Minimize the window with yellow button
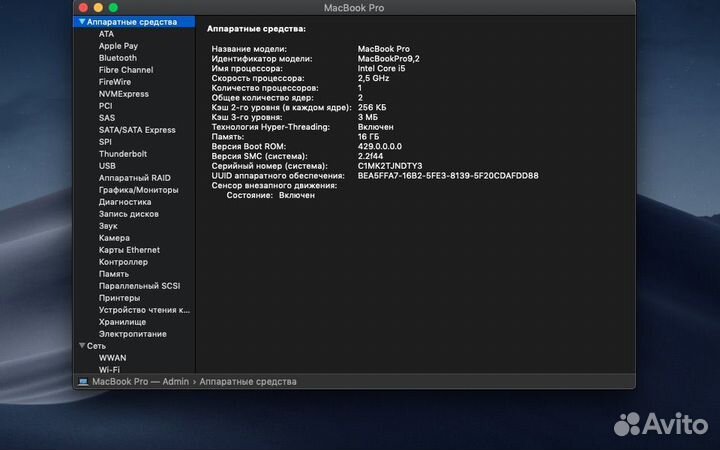This screenshot has height=450, width=720. (x=98, y=7)
